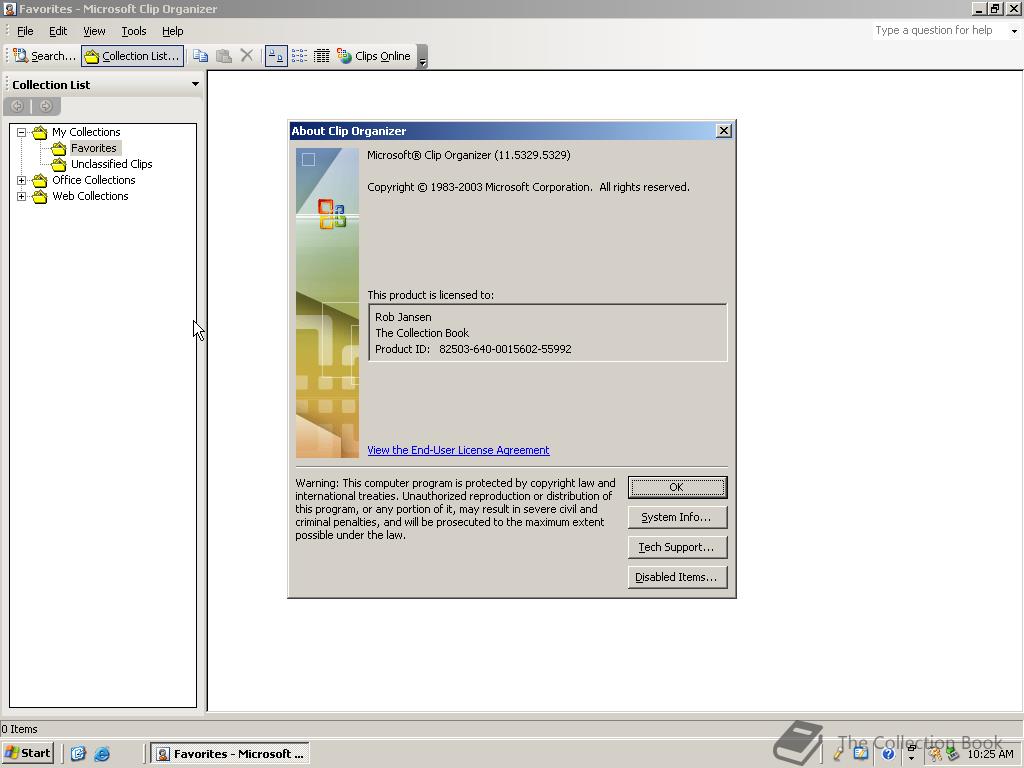The height and width of the screenshot is (768, 1024).
Task: Open the Toolbar Options dropdown arrow
Action: point(423,57)
